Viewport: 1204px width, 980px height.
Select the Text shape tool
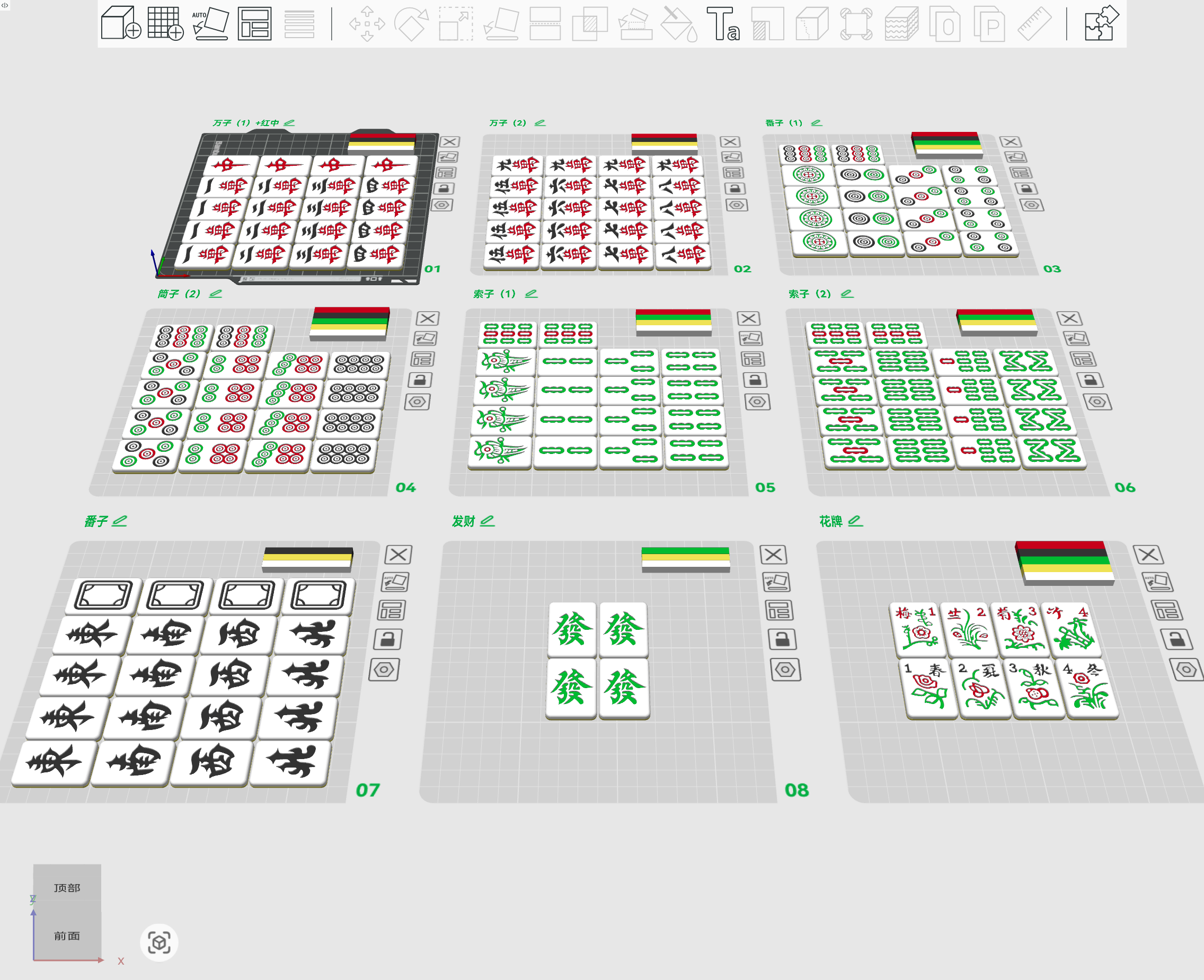click(723, 24)
